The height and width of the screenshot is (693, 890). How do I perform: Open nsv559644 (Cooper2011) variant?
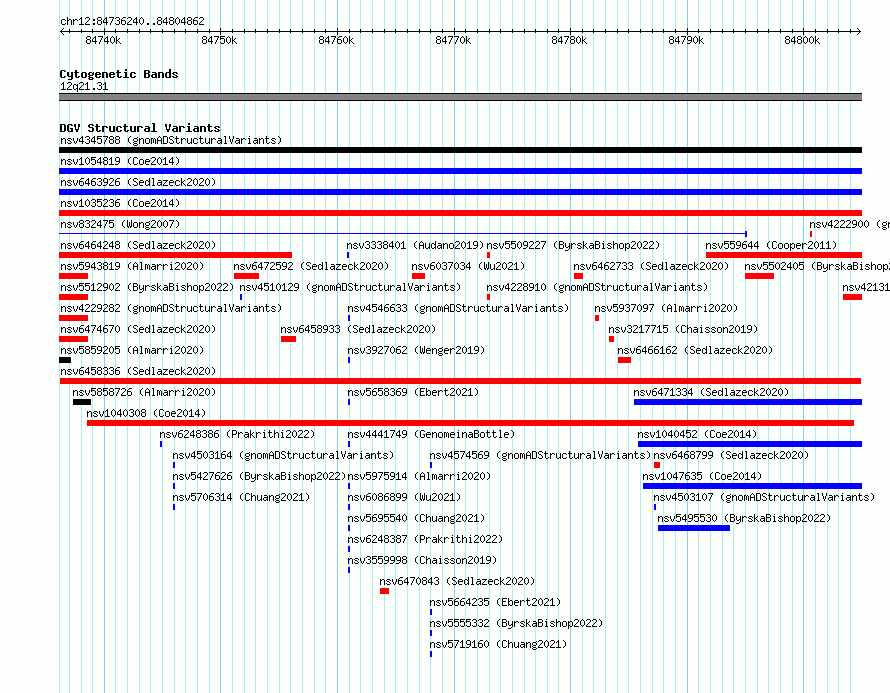pyautogui.click(x=771, y=245)
